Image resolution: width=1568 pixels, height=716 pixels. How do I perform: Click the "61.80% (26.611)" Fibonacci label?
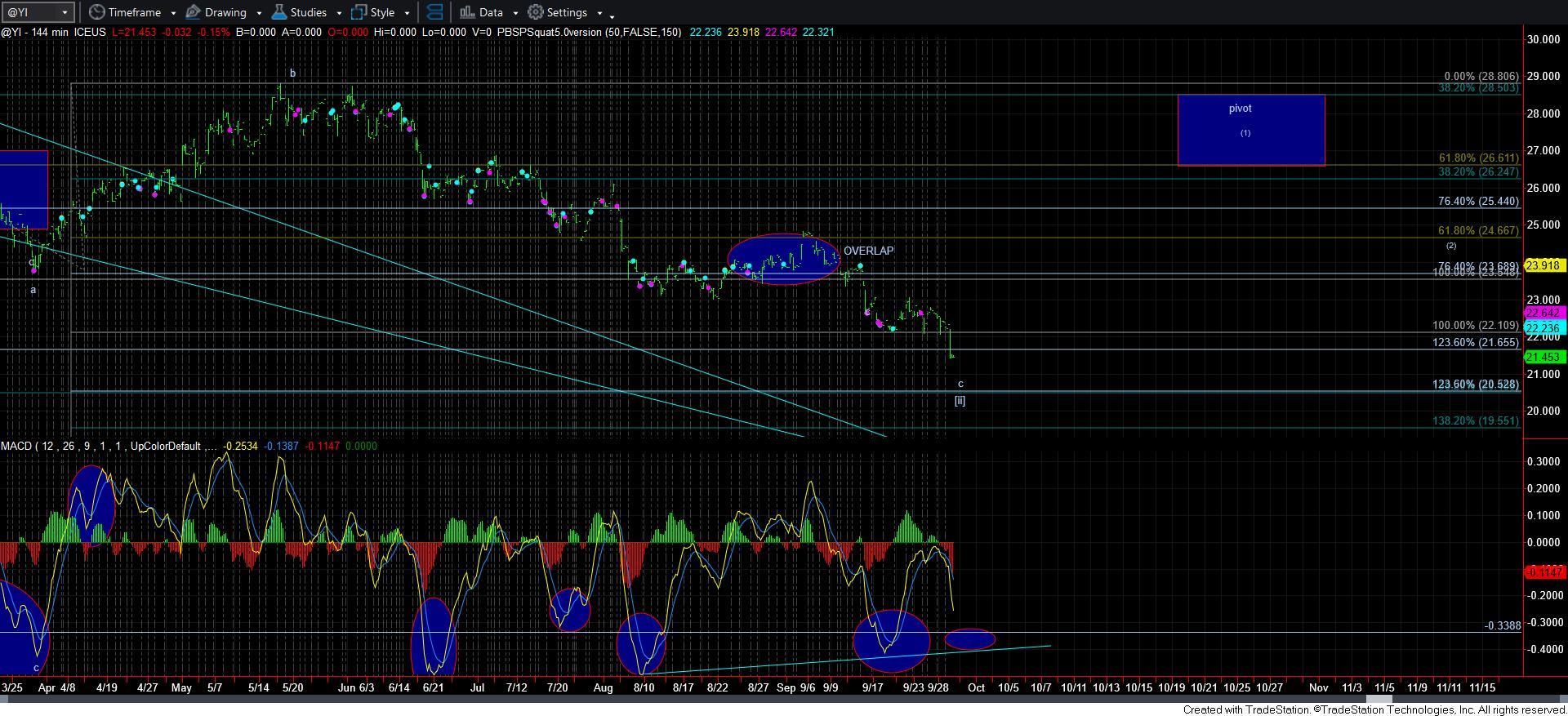pyautogui.click(x=1479, y=158)
